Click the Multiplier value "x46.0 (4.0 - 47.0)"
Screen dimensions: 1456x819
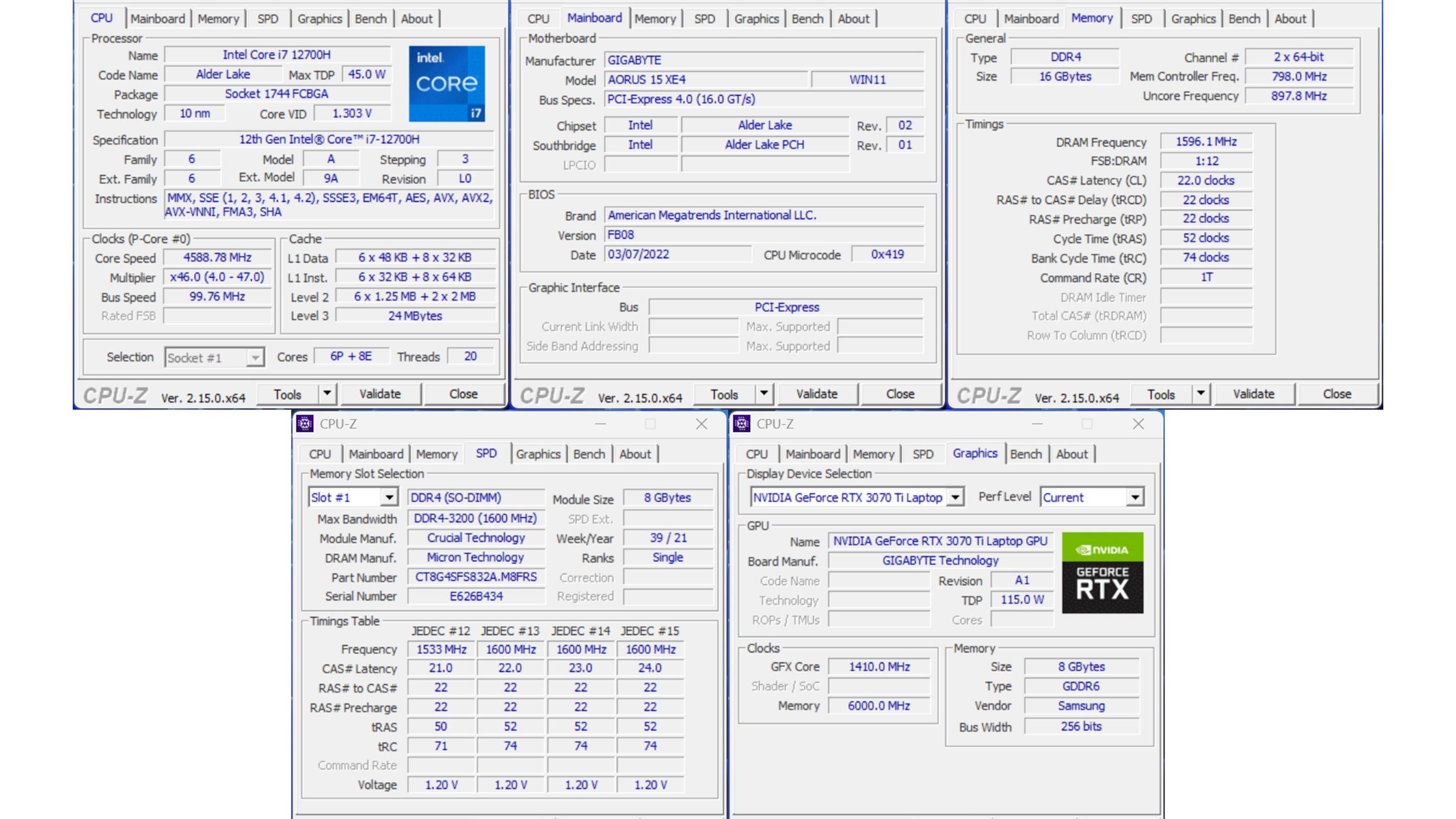(217, 277)
